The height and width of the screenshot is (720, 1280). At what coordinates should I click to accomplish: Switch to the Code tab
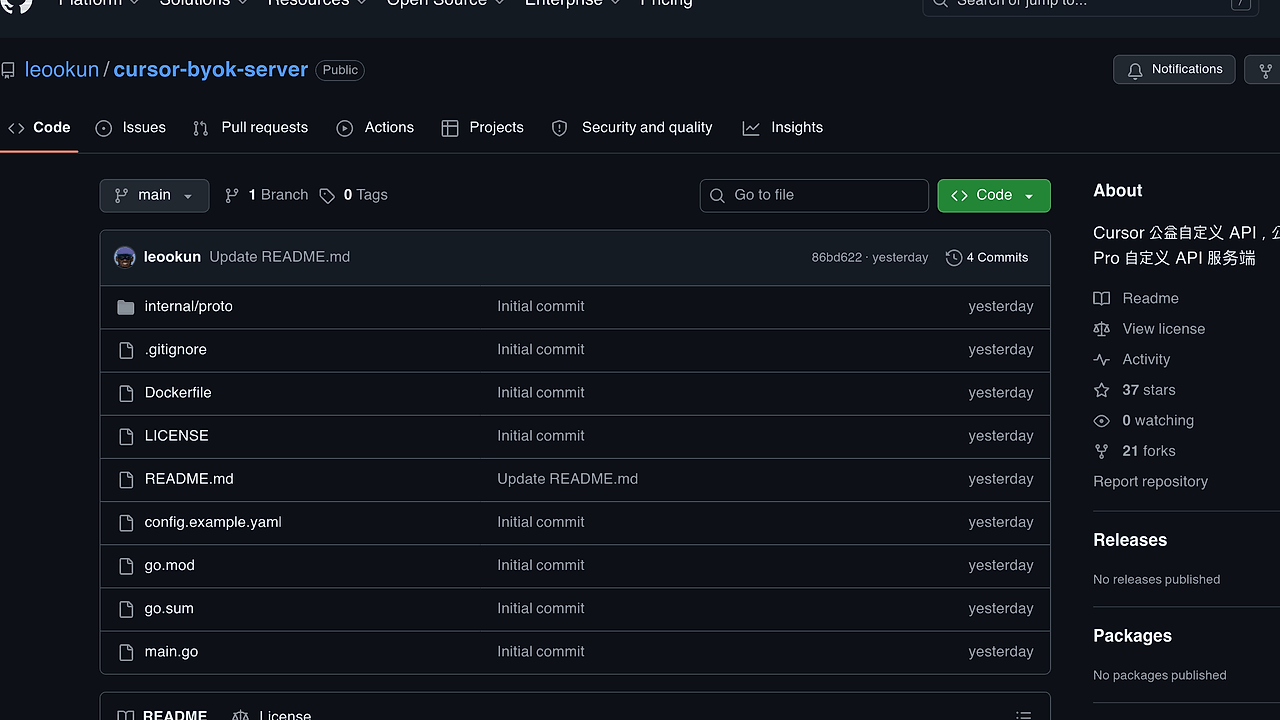coord(39,128)
